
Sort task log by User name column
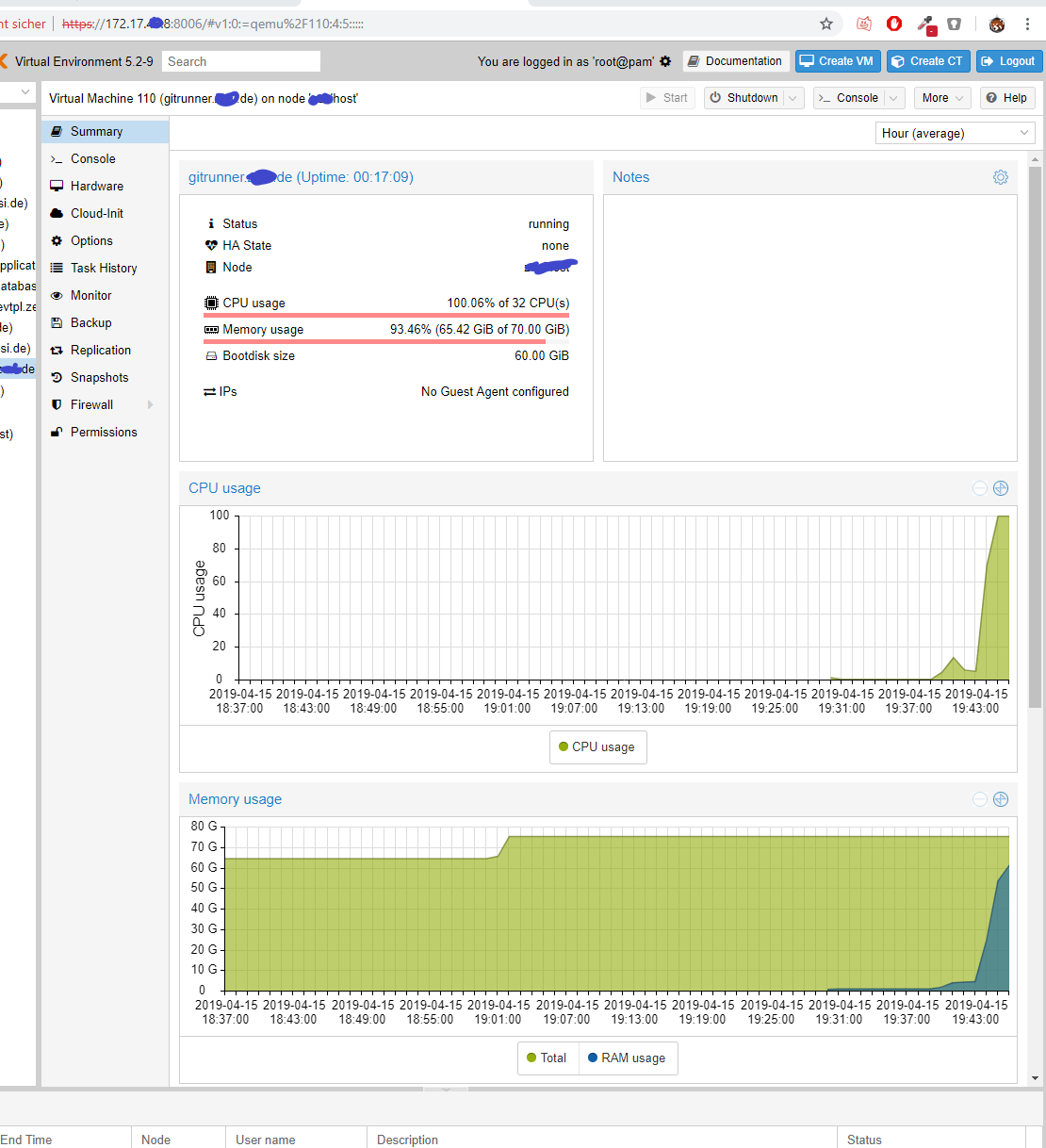(x=296, y=1140)
